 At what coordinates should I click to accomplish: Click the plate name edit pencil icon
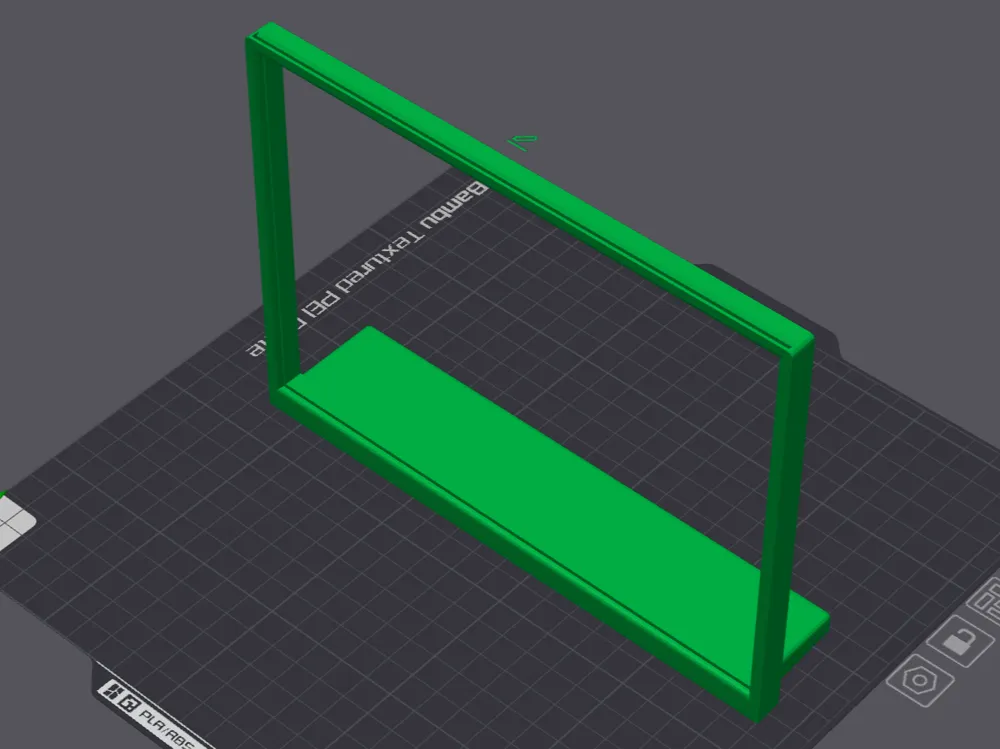click(x=524, y=142)
